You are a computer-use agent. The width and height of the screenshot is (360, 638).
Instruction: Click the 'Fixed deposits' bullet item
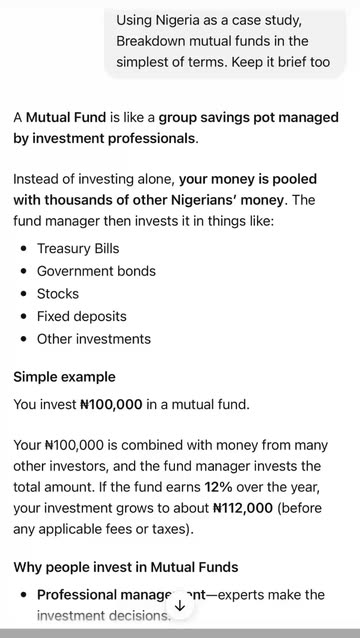[82, 316]
